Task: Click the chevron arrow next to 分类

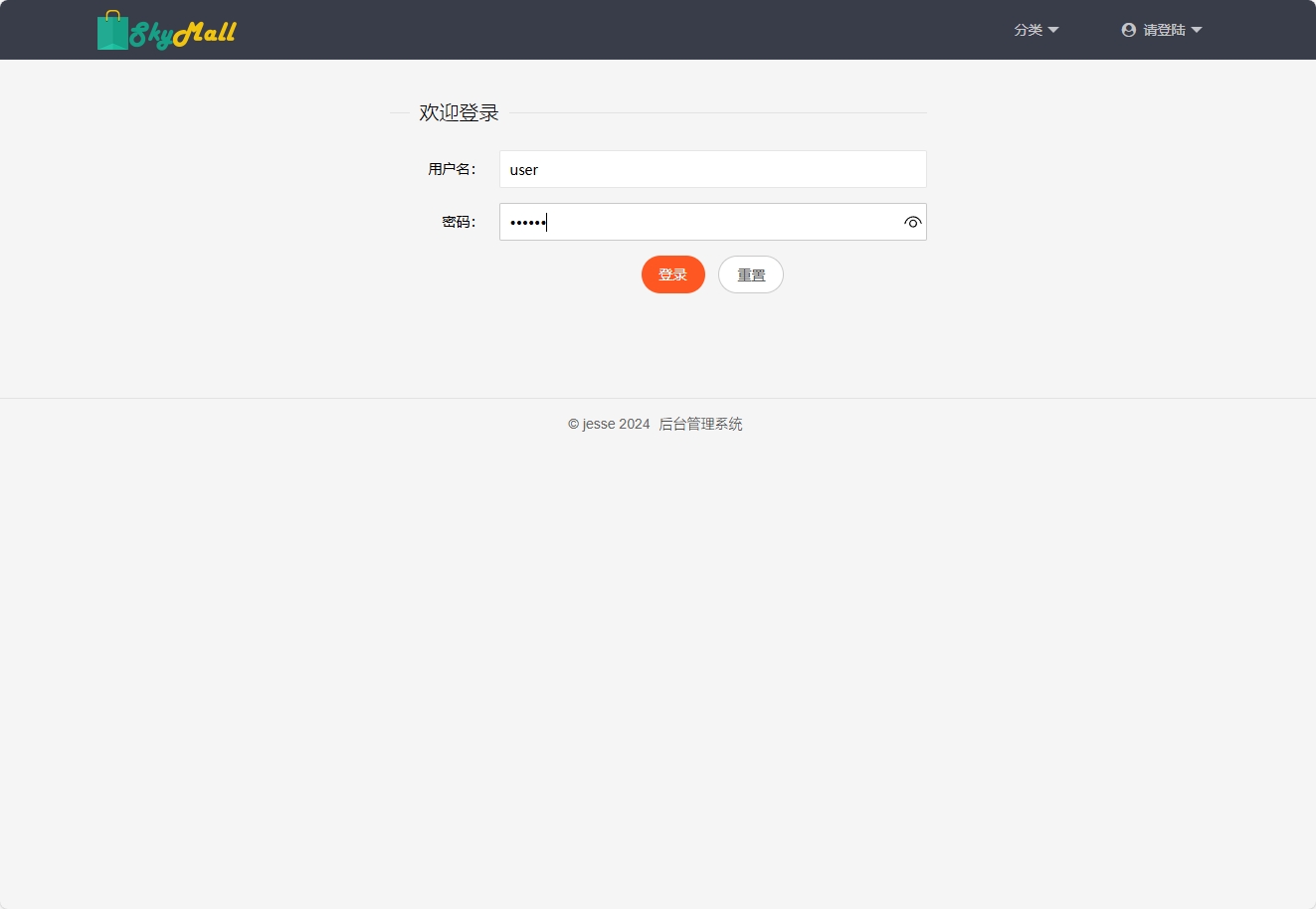Action: [1054, 30]
